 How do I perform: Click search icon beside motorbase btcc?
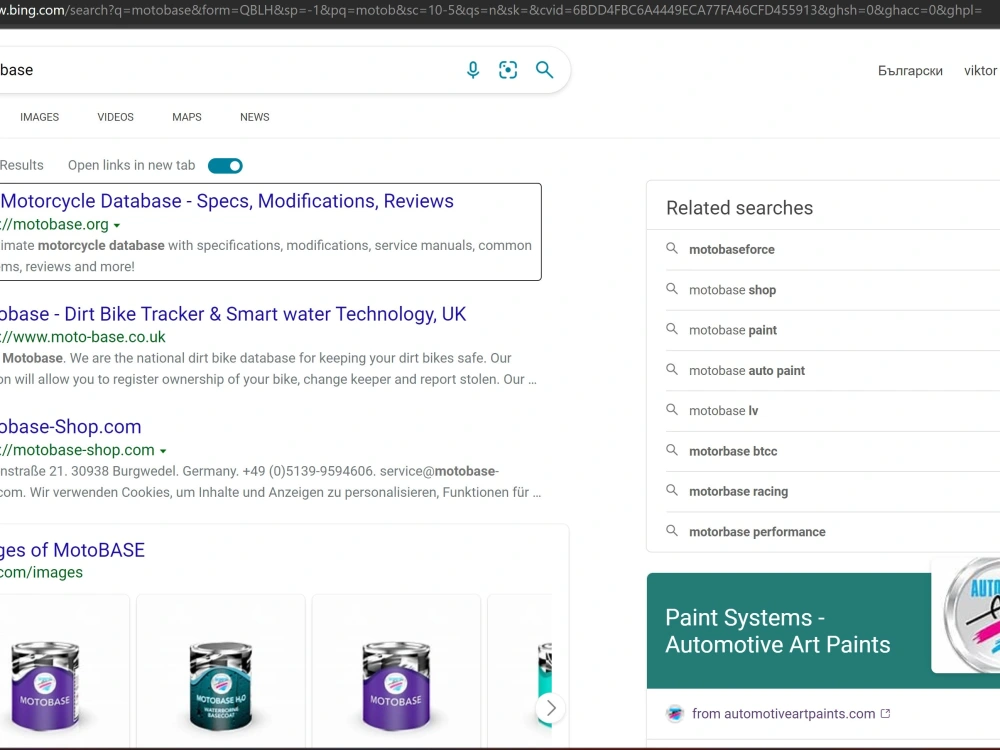[672, 450]
